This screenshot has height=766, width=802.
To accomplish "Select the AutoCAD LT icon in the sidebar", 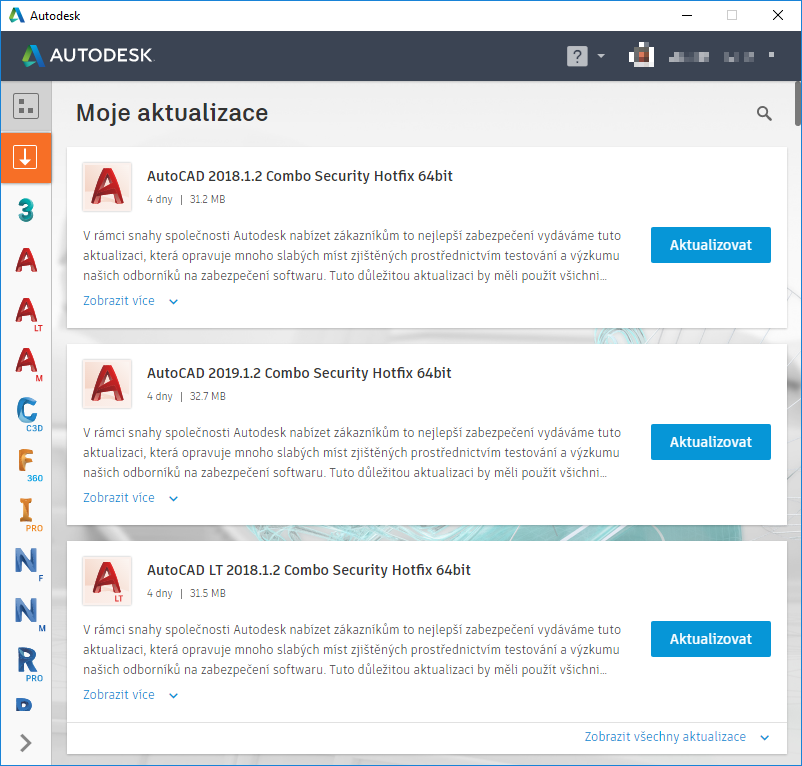I will (x=27, y=312).
